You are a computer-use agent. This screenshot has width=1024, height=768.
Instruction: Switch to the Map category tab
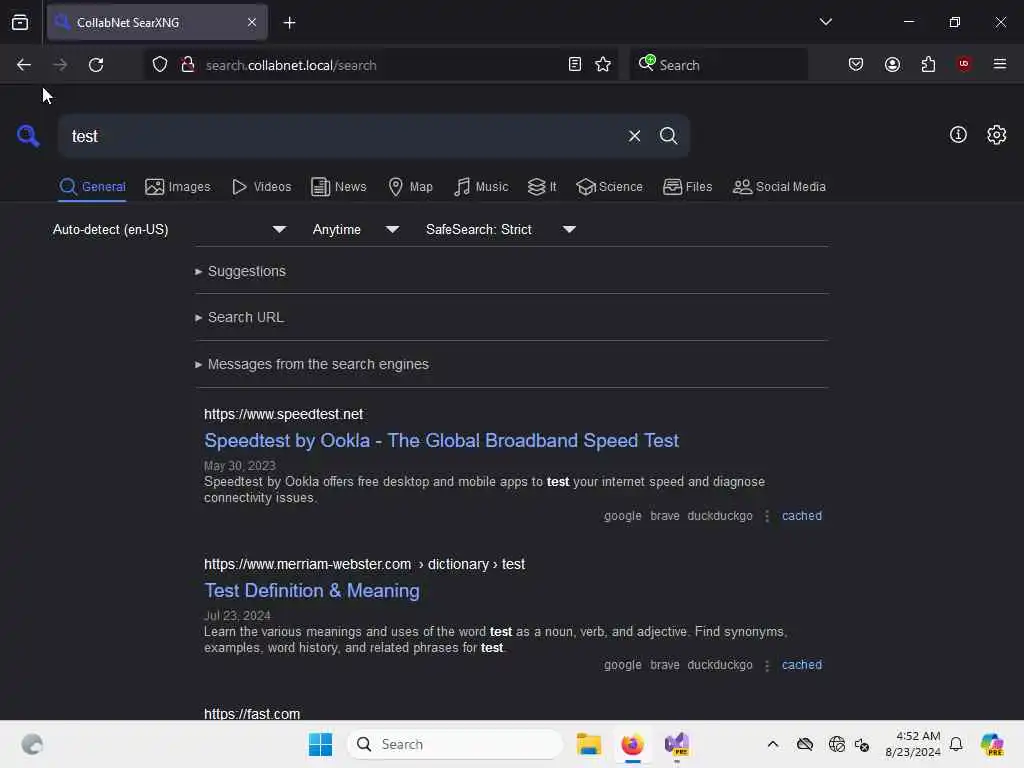click(410, 187)
